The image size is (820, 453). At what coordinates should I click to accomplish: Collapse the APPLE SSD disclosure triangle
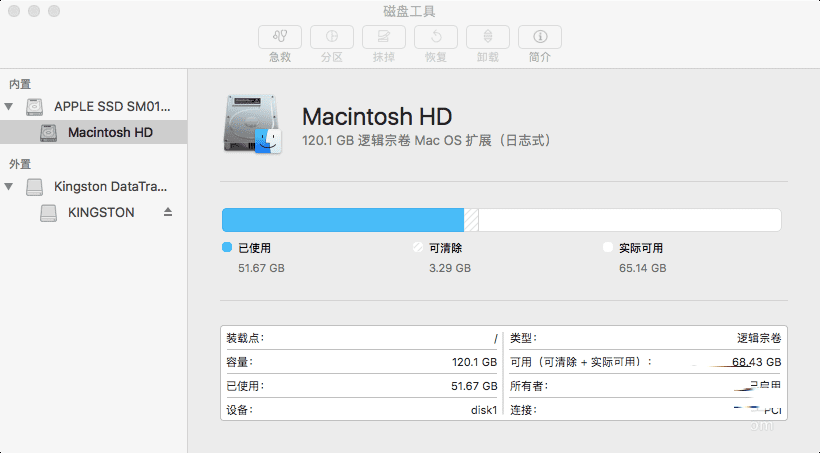(x=10, y=106)
